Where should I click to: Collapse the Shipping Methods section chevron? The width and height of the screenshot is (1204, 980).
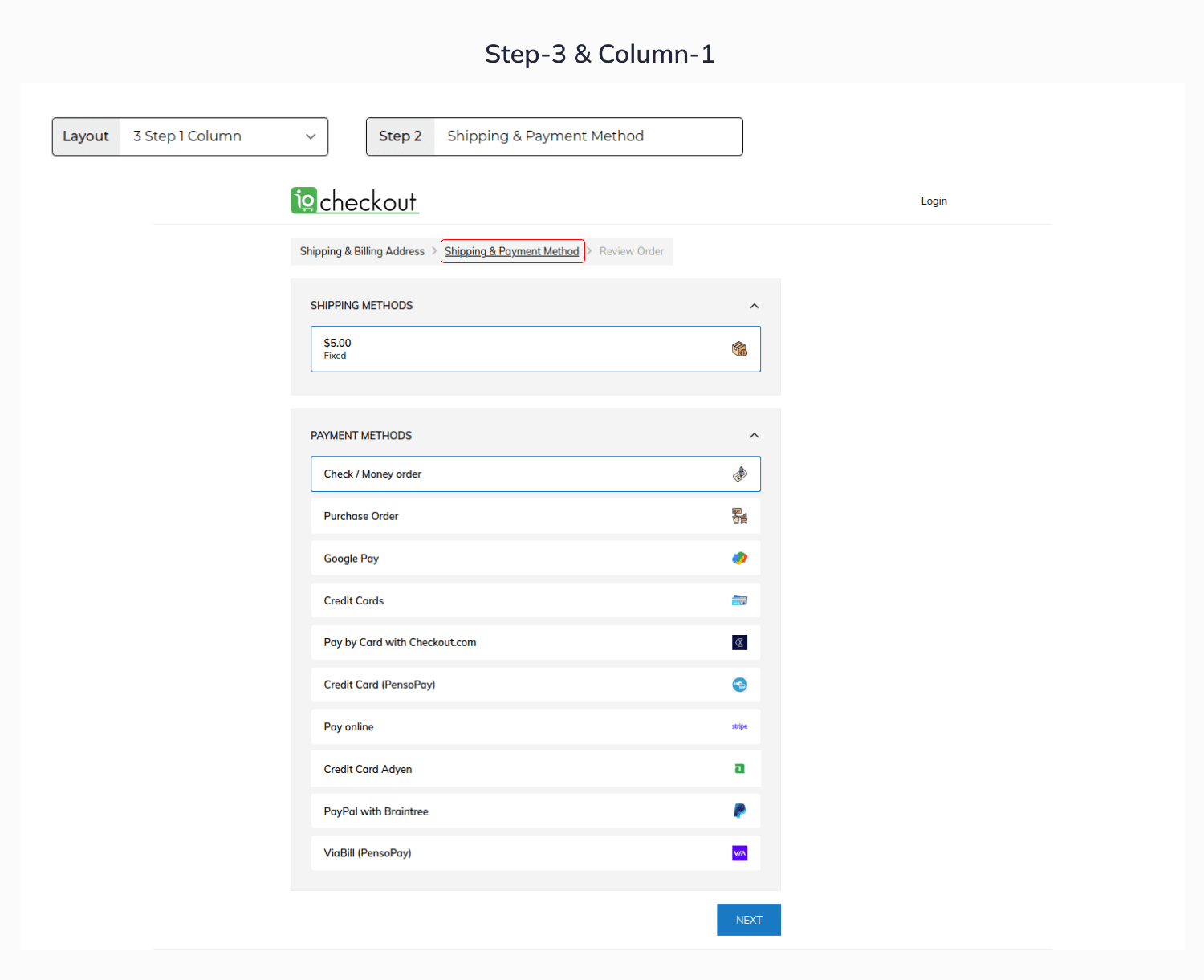pos(754,306)
